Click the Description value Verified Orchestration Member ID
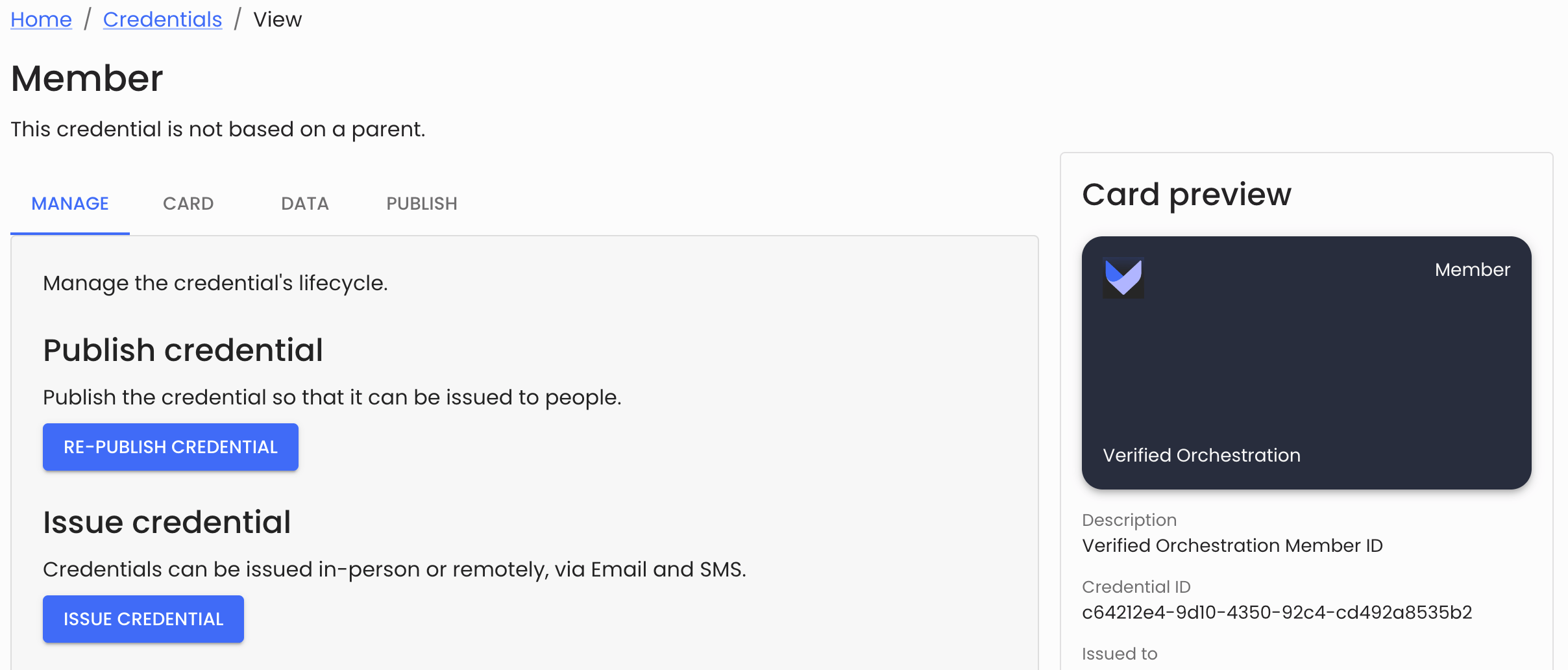 tap(1232, 545)
